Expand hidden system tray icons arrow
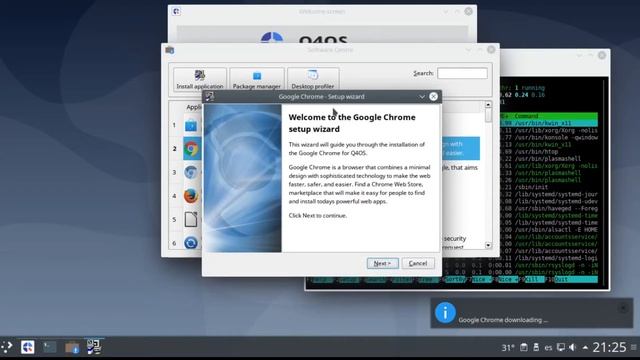Screen dimensions: 640x360 pyautogui.click(x=585, y=348)
